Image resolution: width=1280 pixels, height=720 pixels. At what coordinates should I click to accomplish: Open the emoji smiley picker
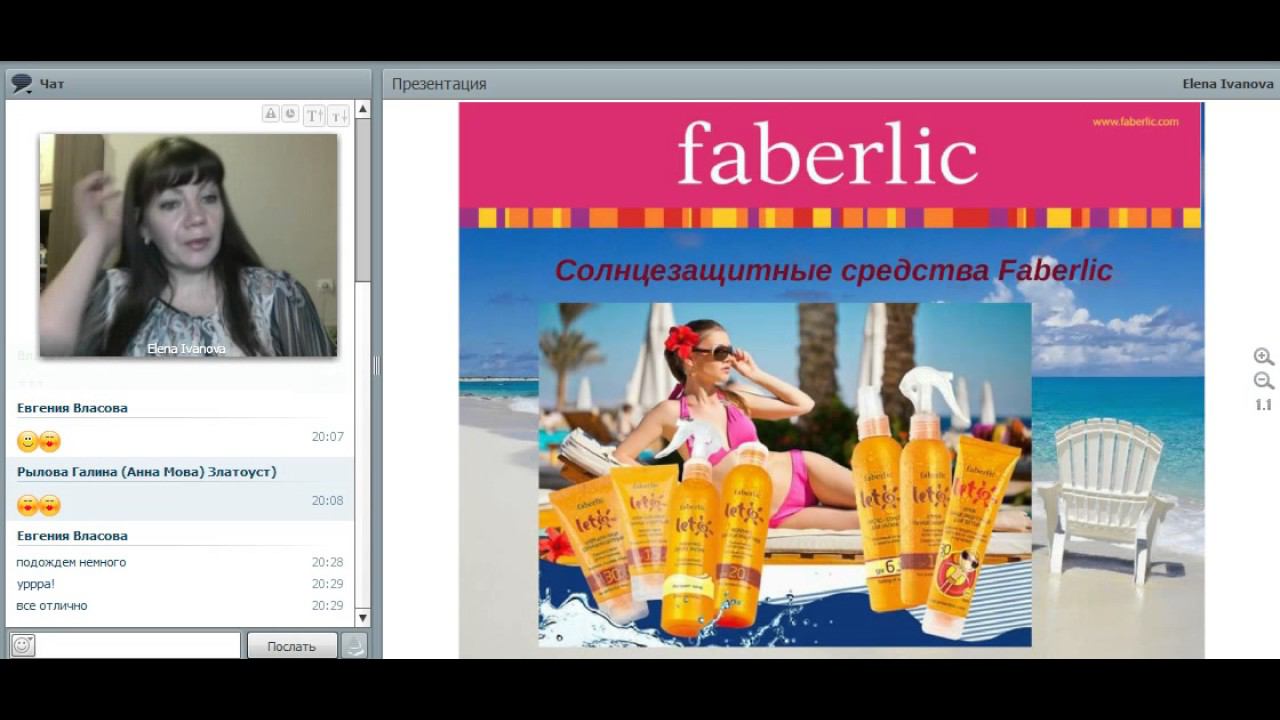pos(23,645)
